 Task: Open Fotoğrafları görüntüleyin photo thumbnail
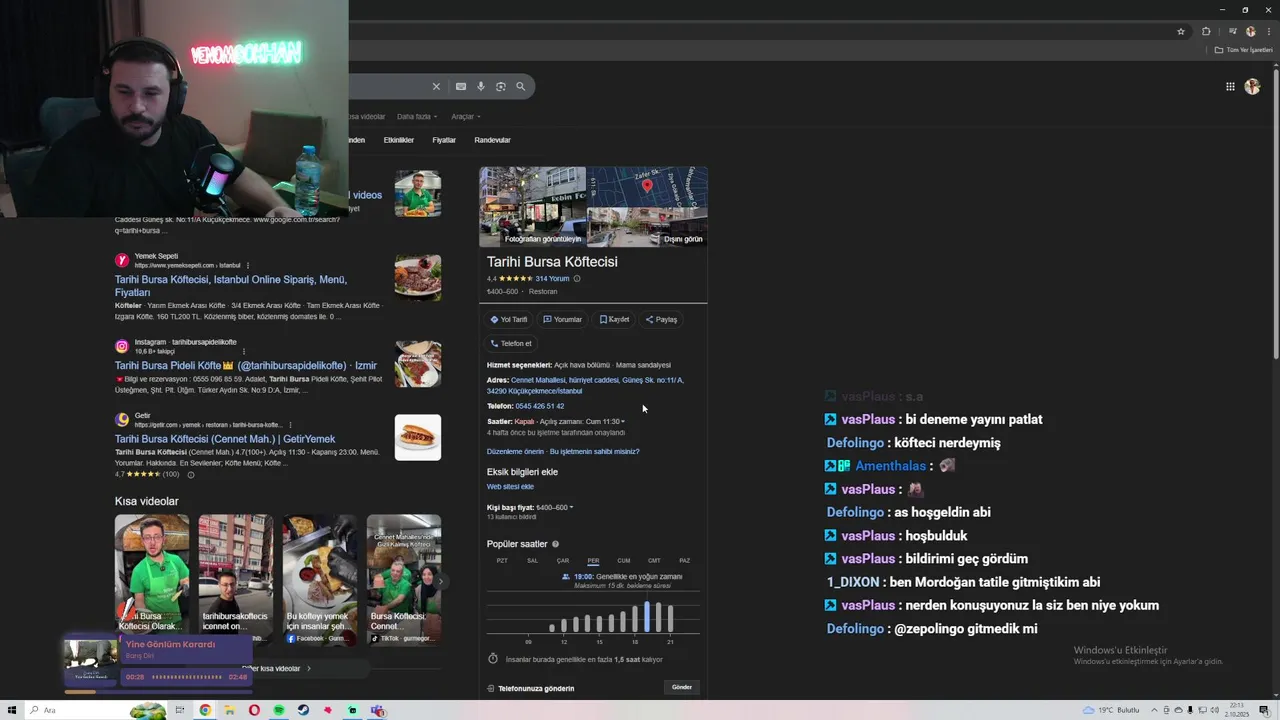[533, 207]
